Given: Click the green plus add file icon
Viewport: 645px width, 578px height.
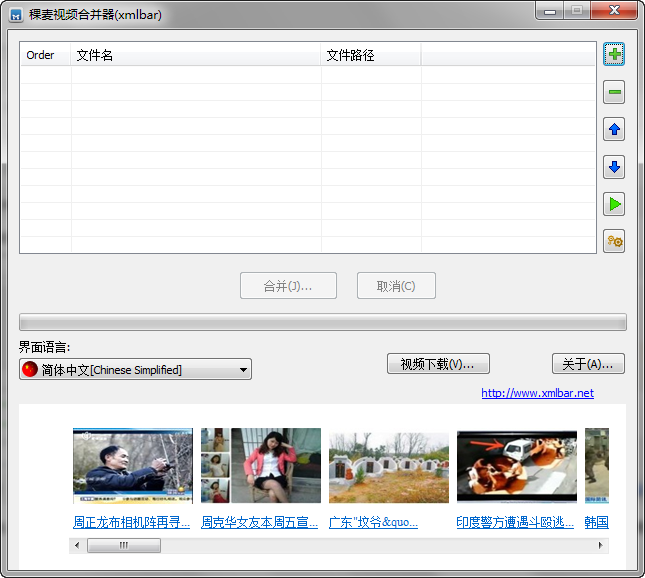Looking at the screenshot, I should 614,55.
